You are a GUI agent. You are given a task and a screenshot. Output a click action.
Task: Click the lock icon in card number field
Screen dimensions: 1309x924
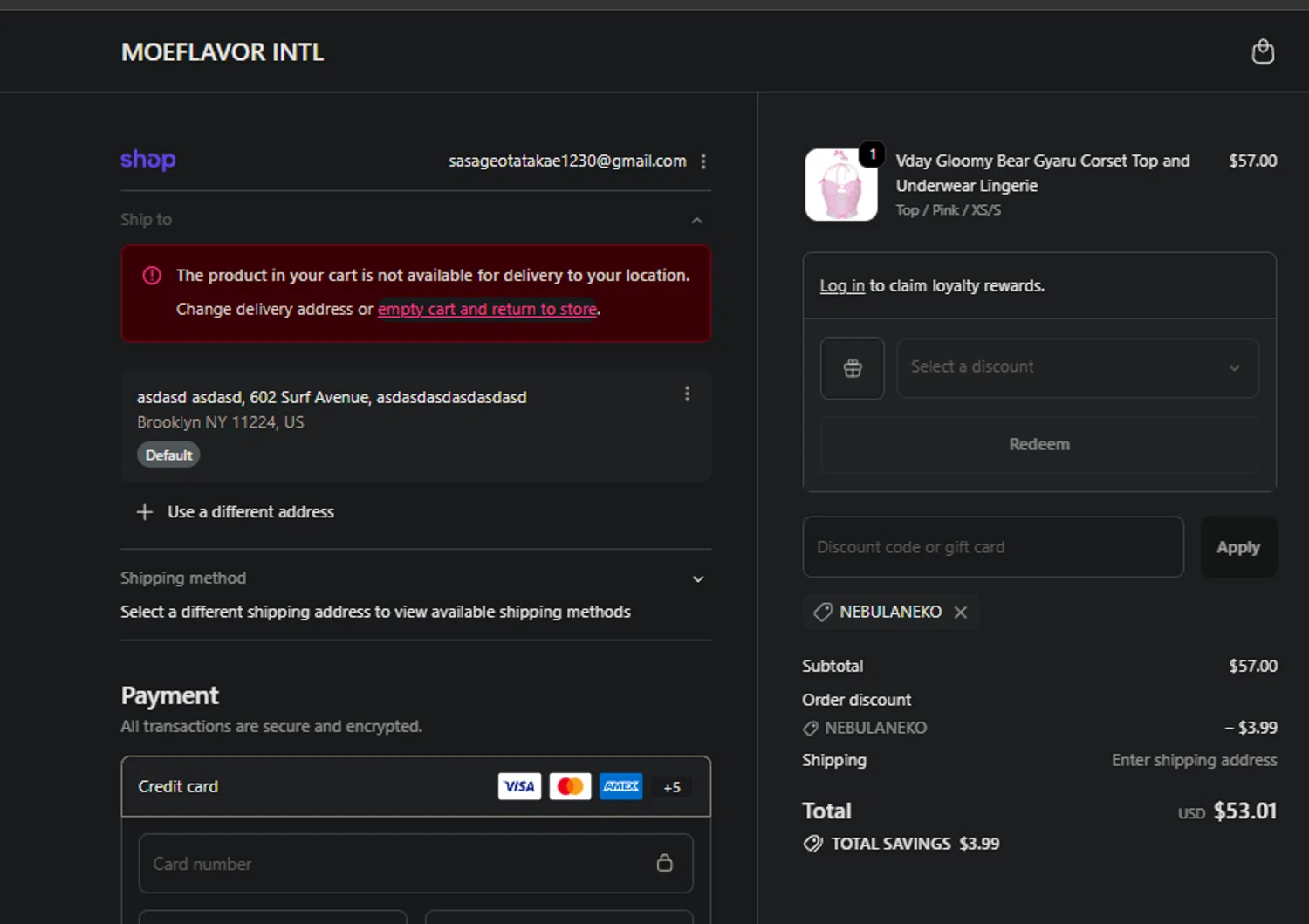(665, 863)
